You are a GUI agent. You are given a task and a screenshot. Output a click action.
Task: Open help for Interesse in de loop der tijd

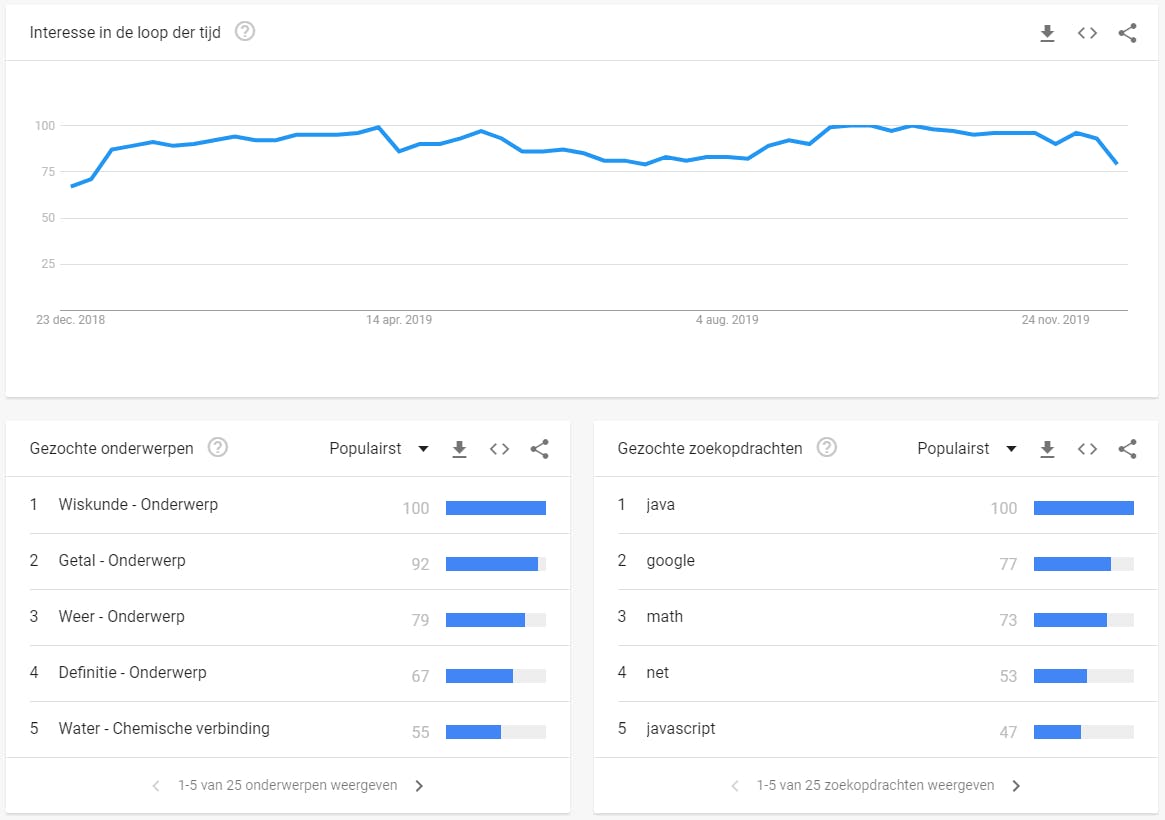pyautogui.click(x=245, y=32)
